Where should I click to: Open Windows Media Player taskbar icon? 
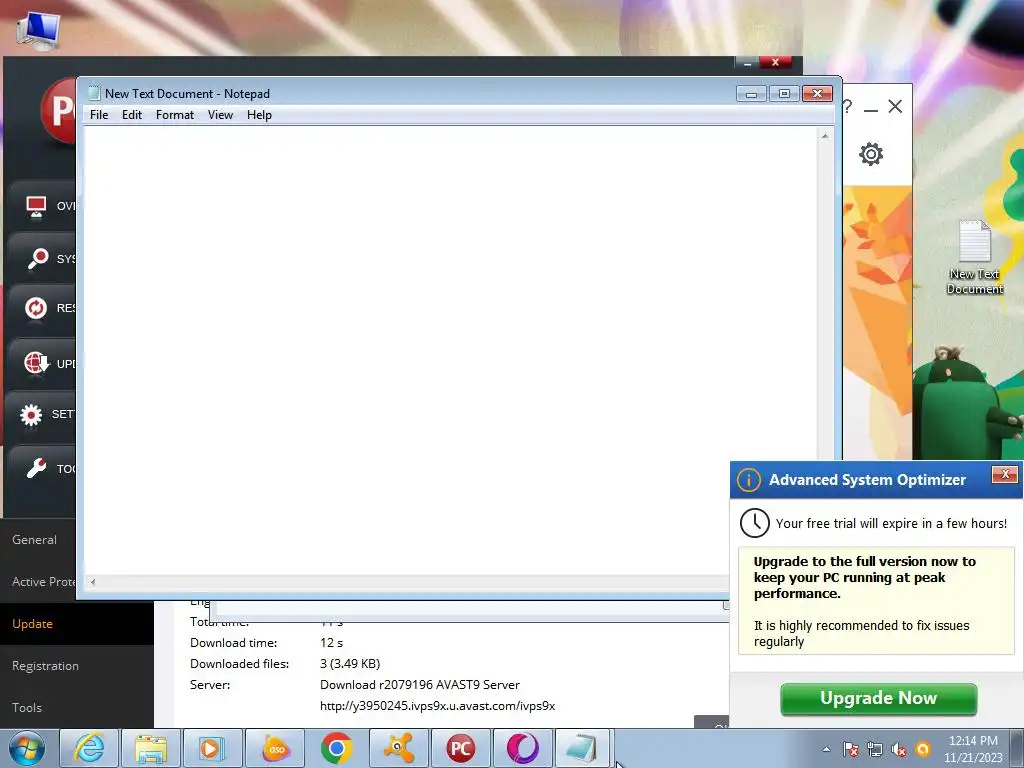pyautogui.click(x=212, y=748)
